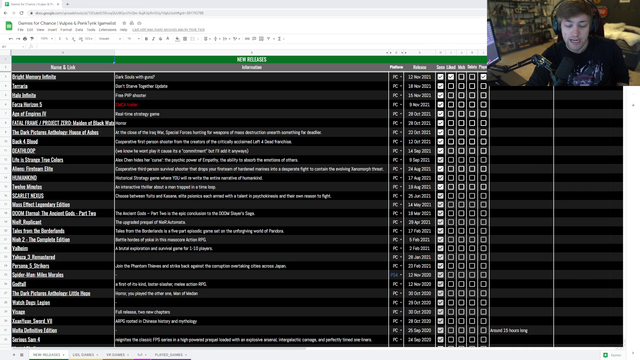Screen dimensions: 640x360
Task: Select the Paint format tool
Action: tap(32, 39)
